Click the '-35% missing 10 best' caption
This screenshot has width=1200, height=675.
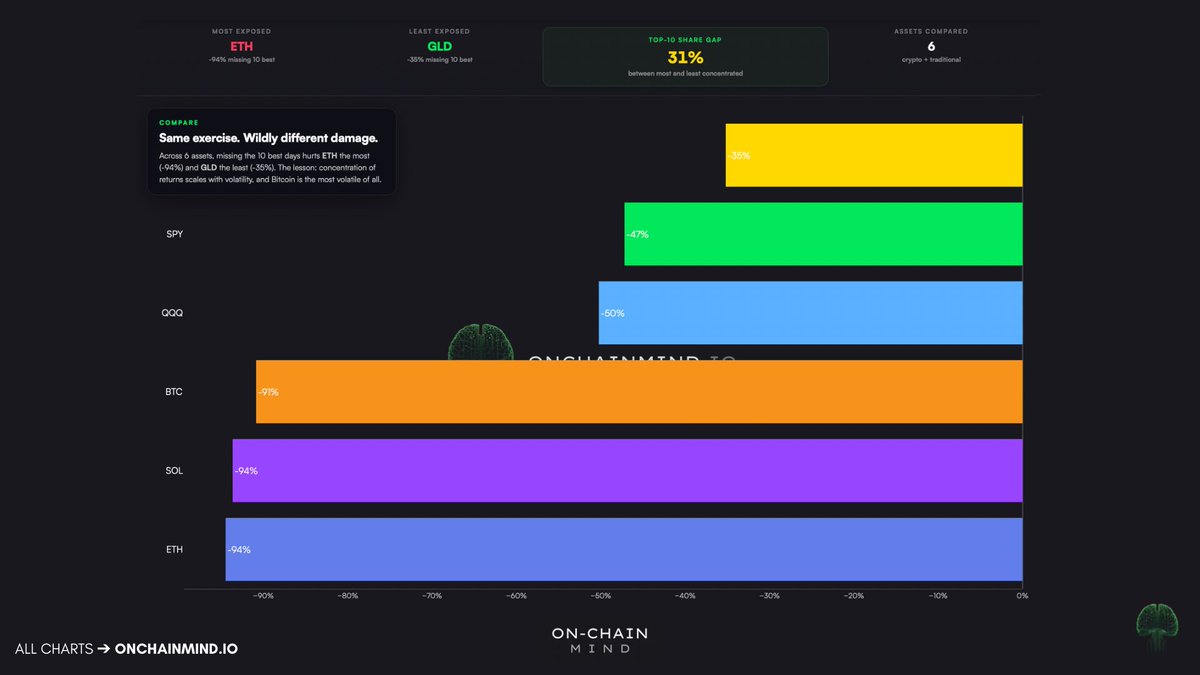[x=440, y=60]
